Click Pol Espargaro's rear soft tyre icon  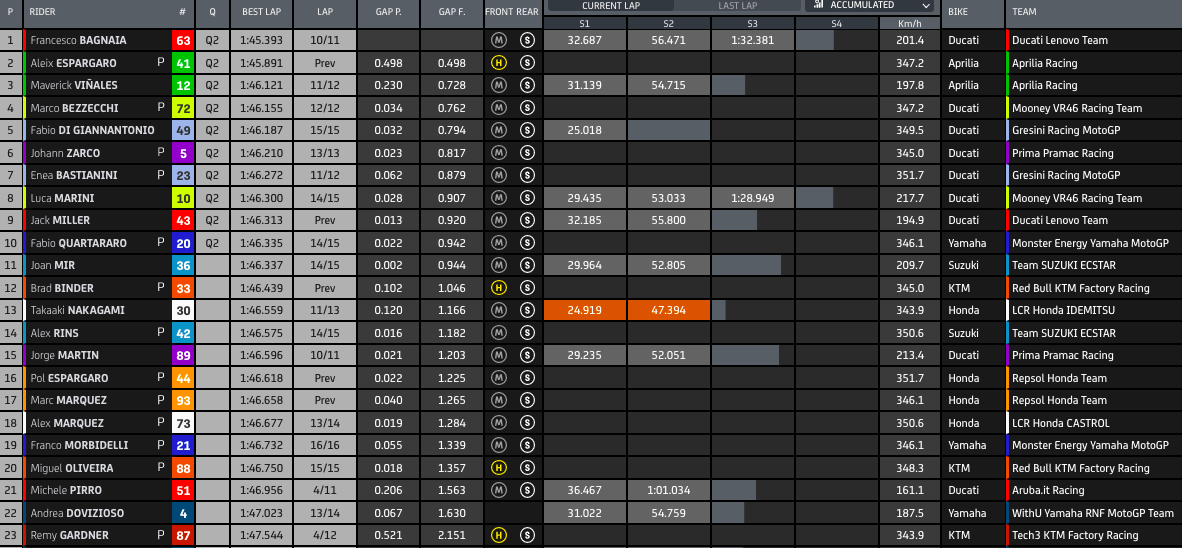point(527,378)
